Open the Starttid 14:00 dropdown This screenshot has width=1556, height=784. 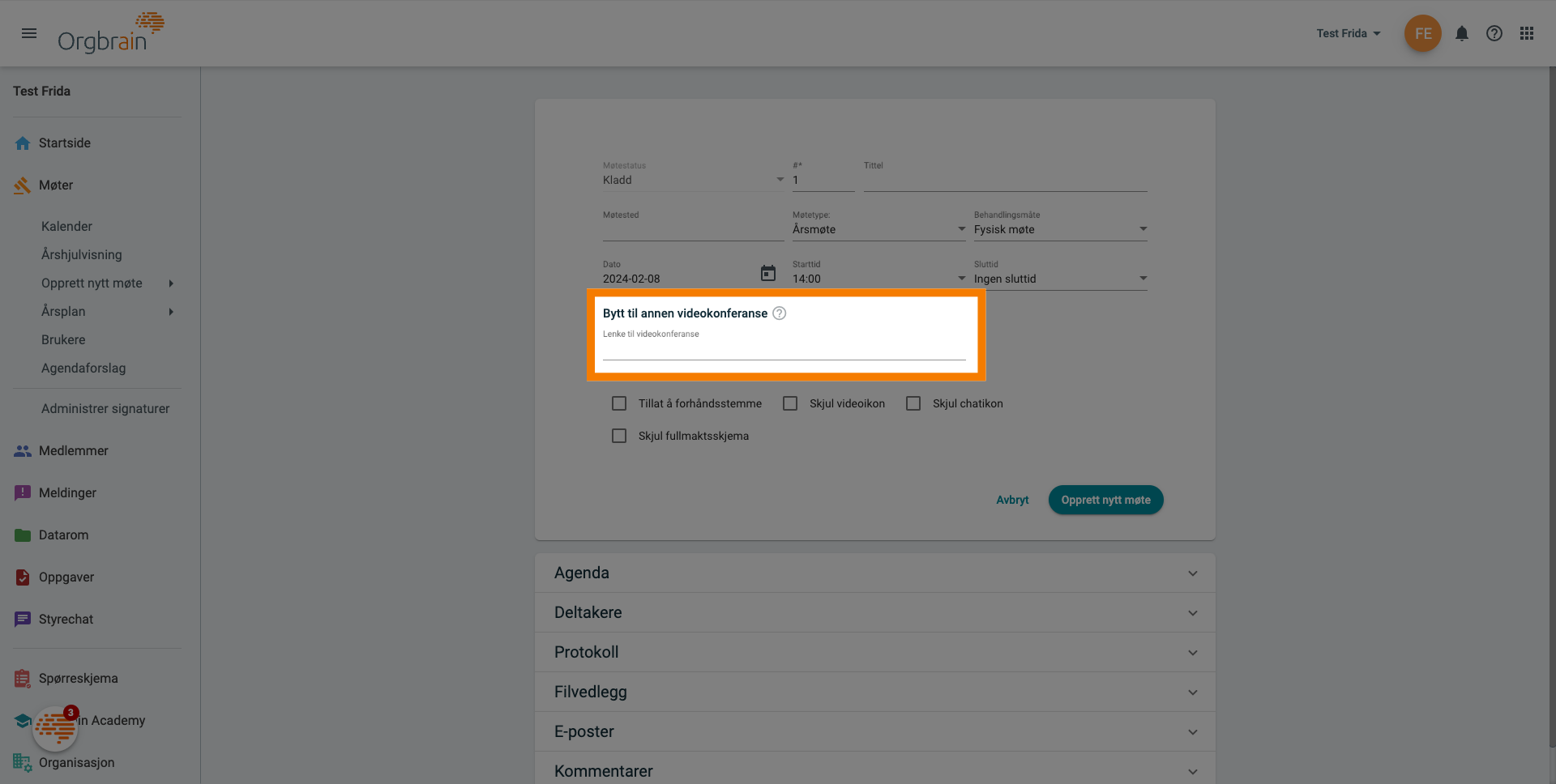coord(878,279)
